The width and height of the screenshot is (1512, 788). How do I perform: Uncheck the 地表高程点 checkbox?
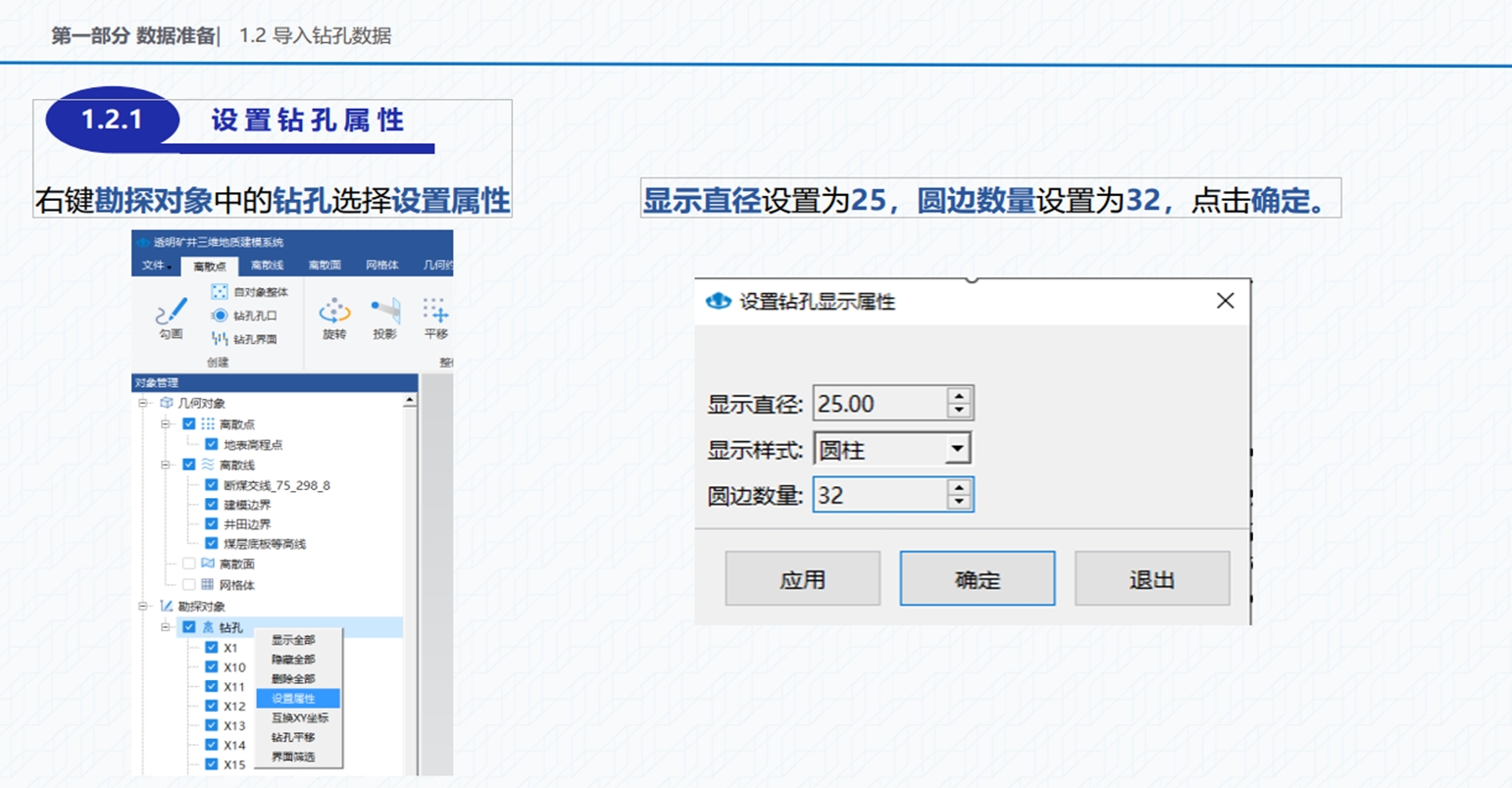[x=212, y=445]
